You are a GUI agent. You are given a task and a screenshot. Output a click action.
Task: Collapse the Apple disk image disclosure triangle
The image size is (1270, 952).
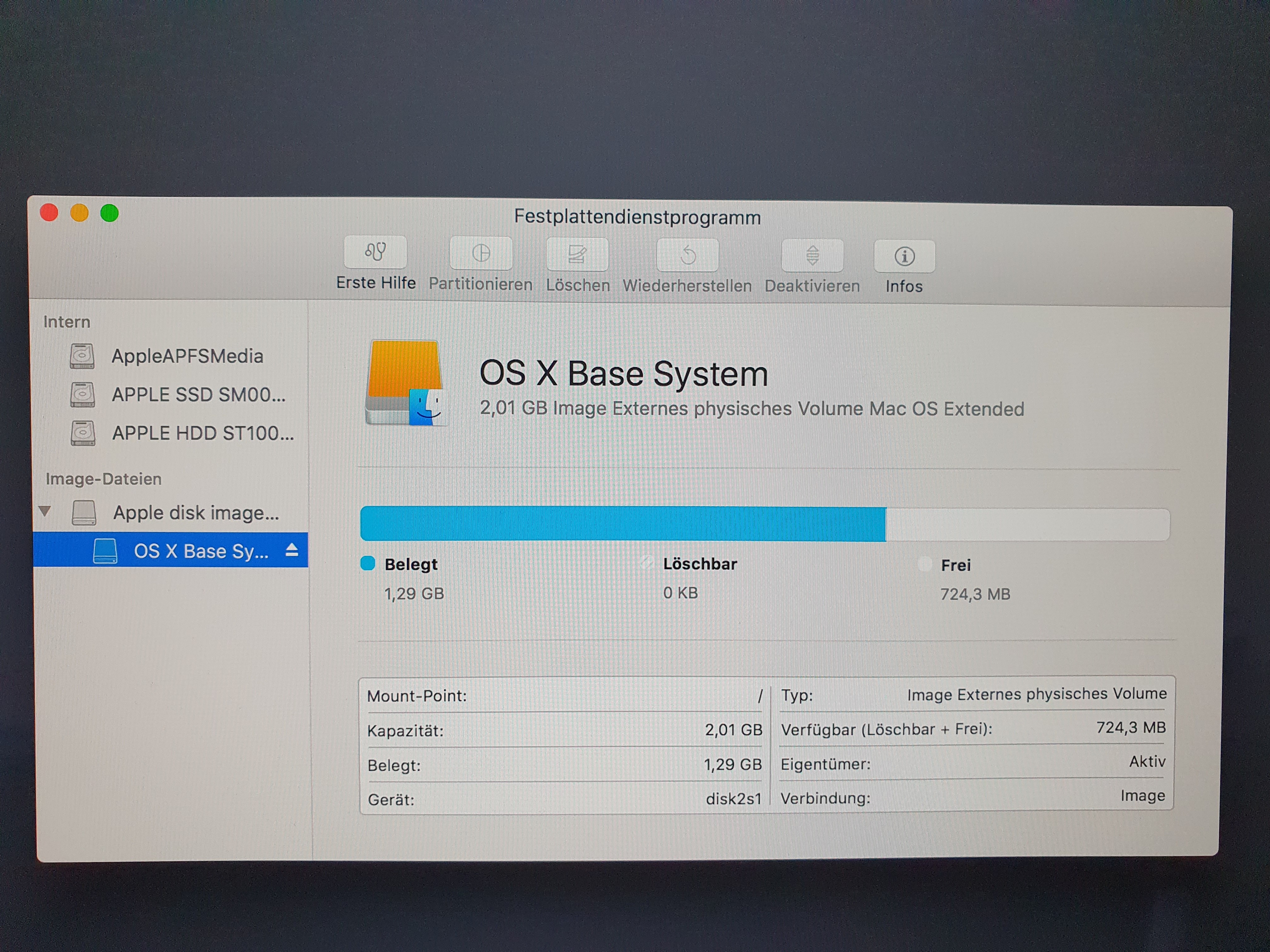tap(45, 510)
